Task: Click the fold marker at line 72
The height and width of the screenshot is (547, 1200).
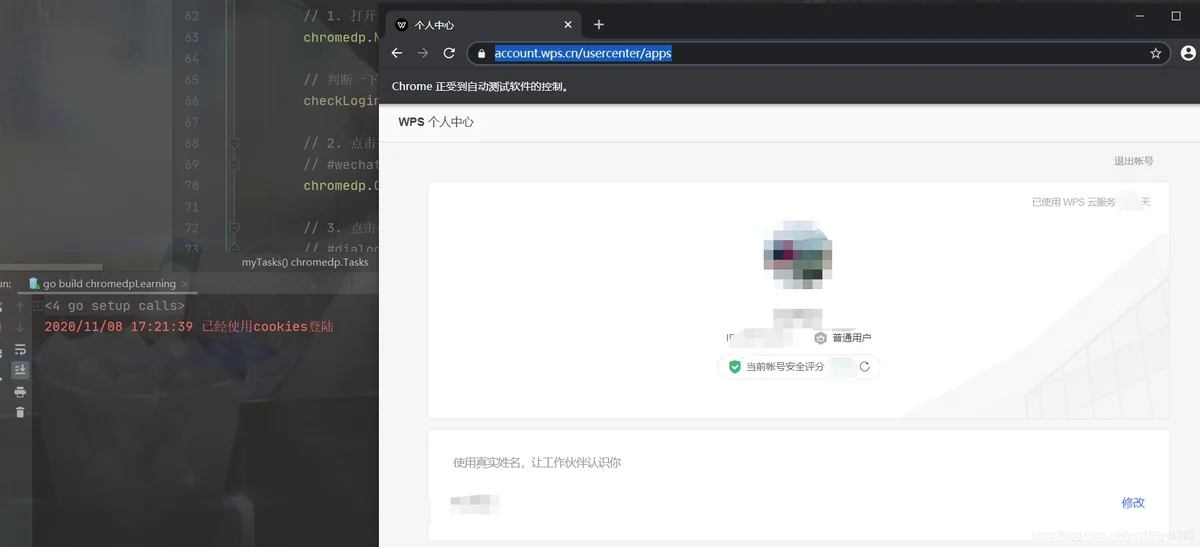Action: click(x=234, y=228)
